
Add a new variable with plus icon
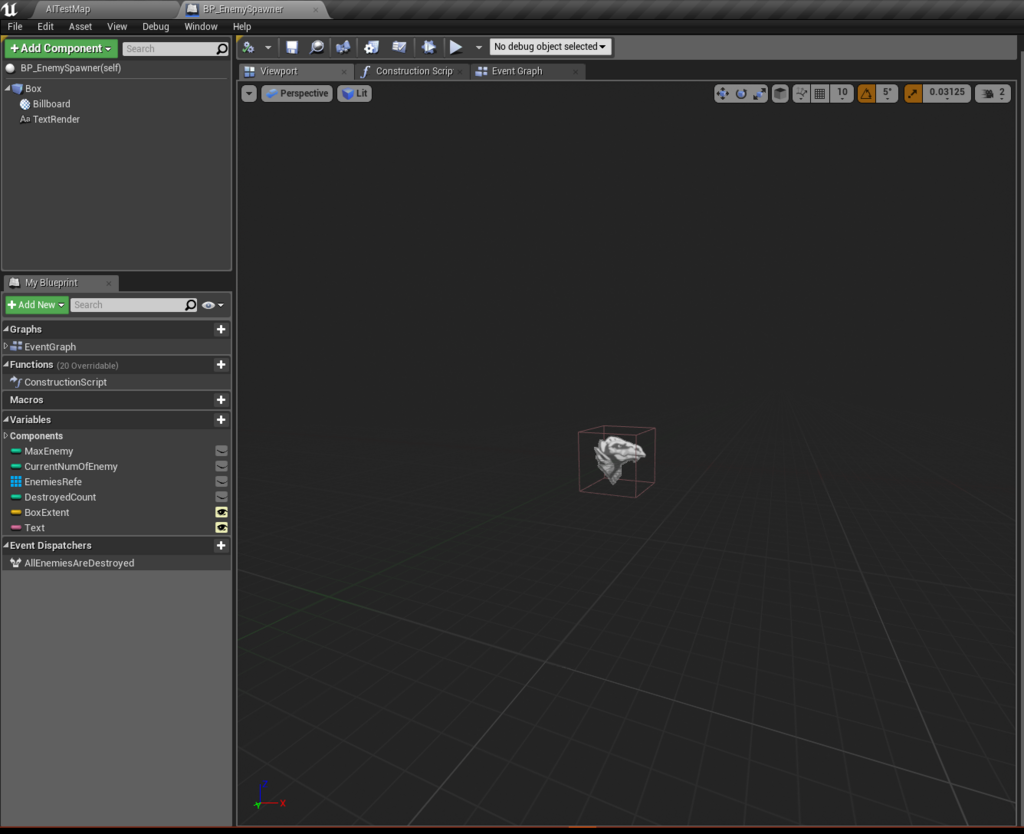tap(221, 420)
